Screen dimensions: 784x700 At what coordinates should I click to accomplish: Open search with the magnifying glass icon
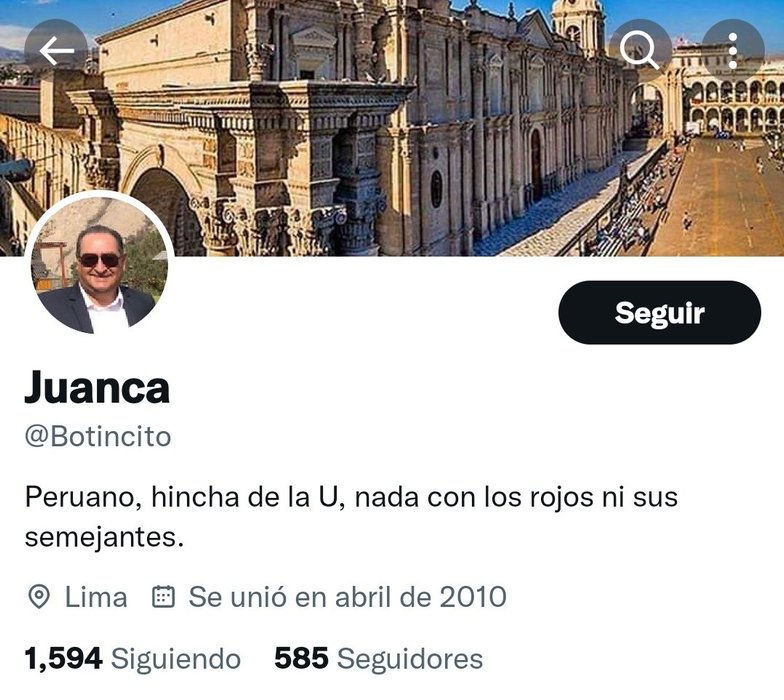640,50
